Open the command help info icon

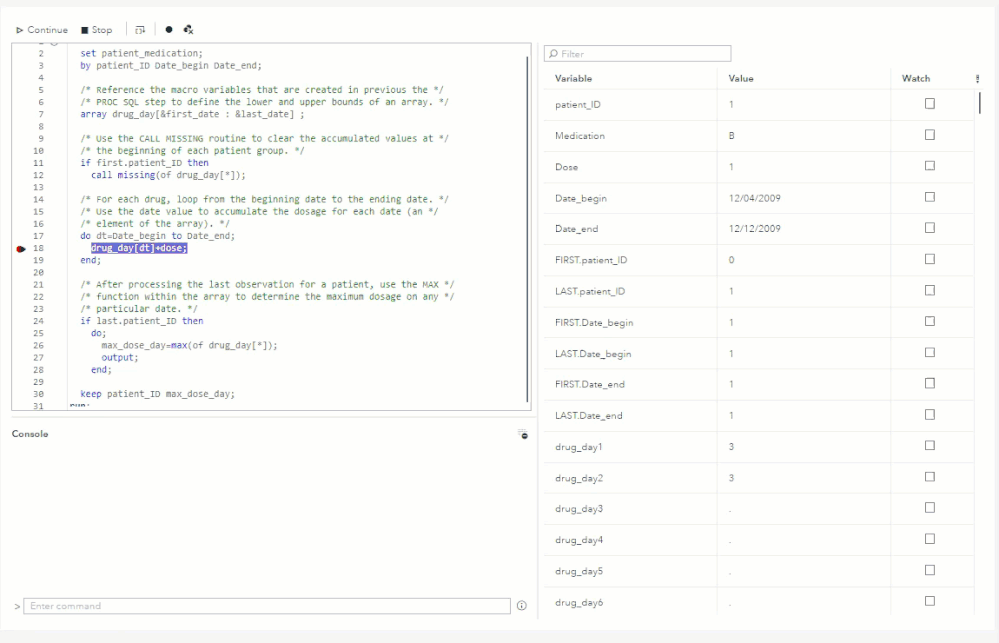click(x=521, y=606)
